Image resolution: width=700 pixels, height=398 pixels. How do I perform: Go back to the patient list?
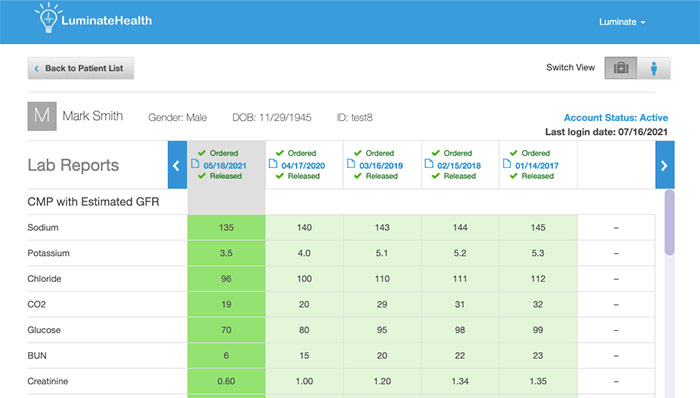point(81,68)
